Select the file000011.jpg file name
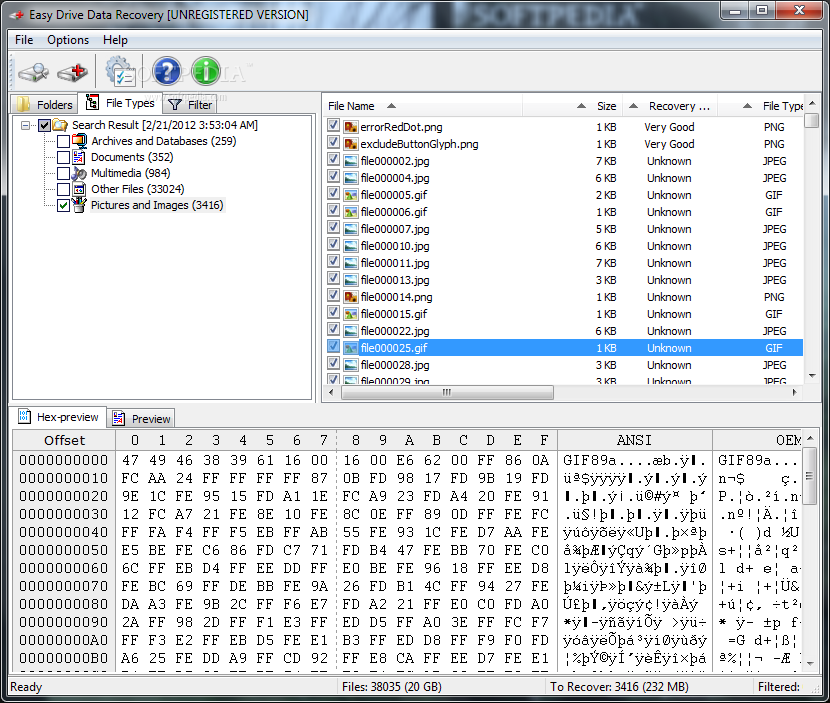830x703 pixels. (x=395, y=263)
